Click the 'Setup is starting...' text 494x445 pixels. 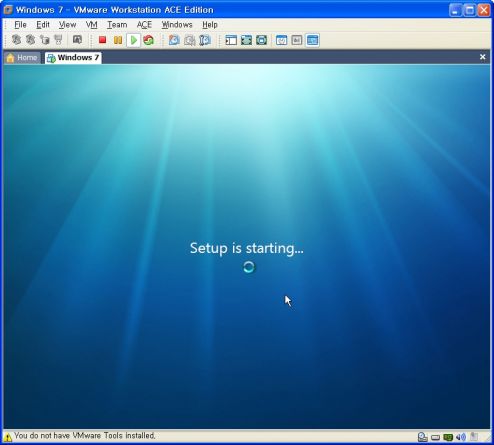point(247,248)
